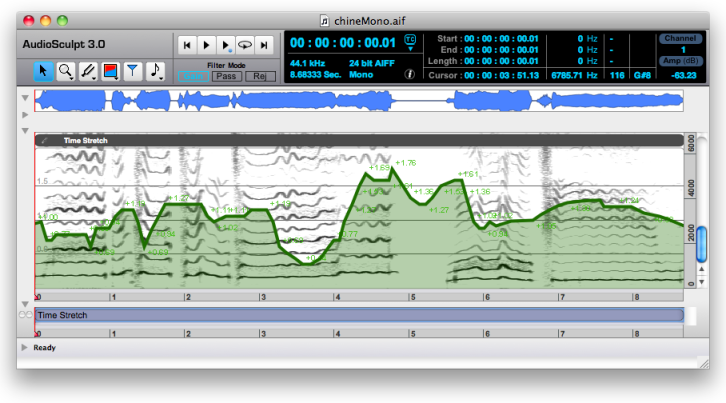The image size is (726, 403).
Task: Click the +1.27 breakpoint near second 2
Action: [167, 203]
